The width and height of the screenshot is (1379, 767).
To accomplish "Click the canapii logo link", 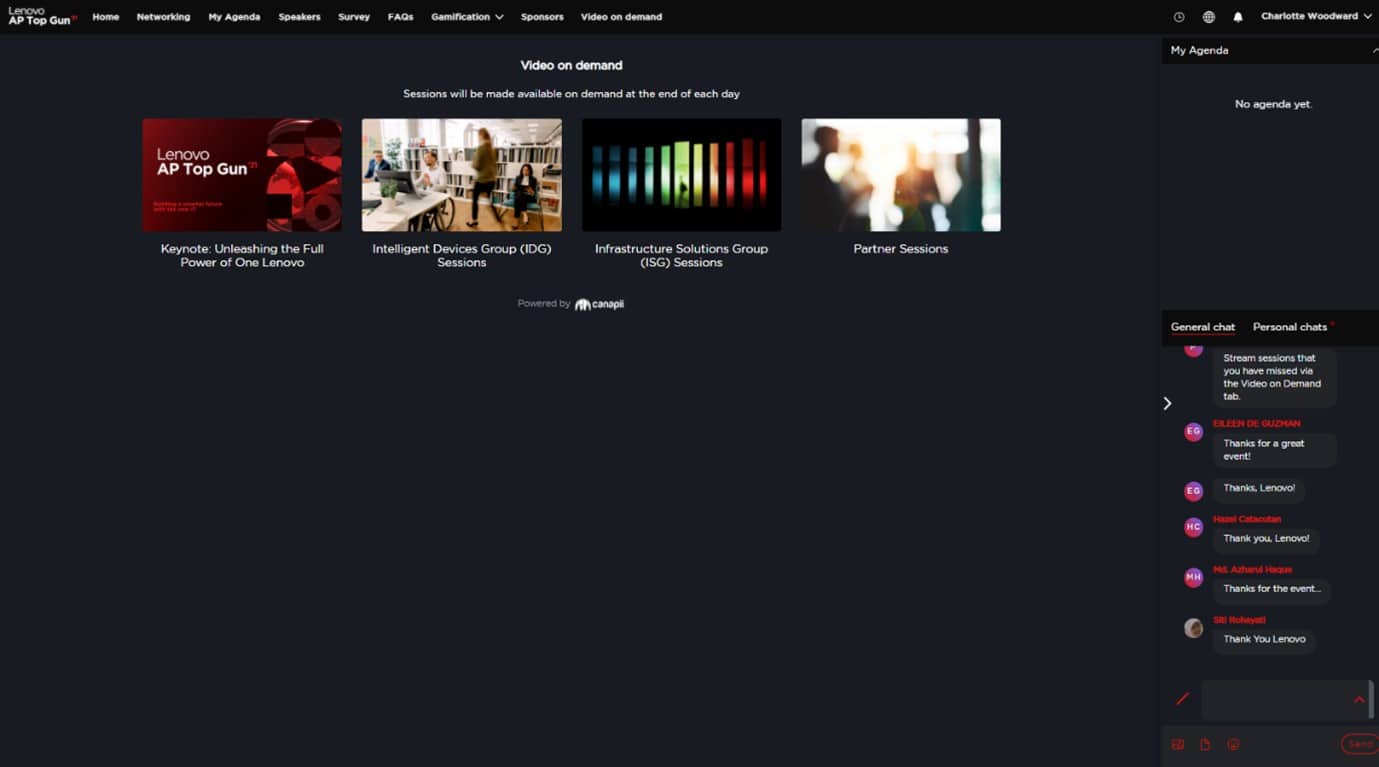I will click(599, 304).
